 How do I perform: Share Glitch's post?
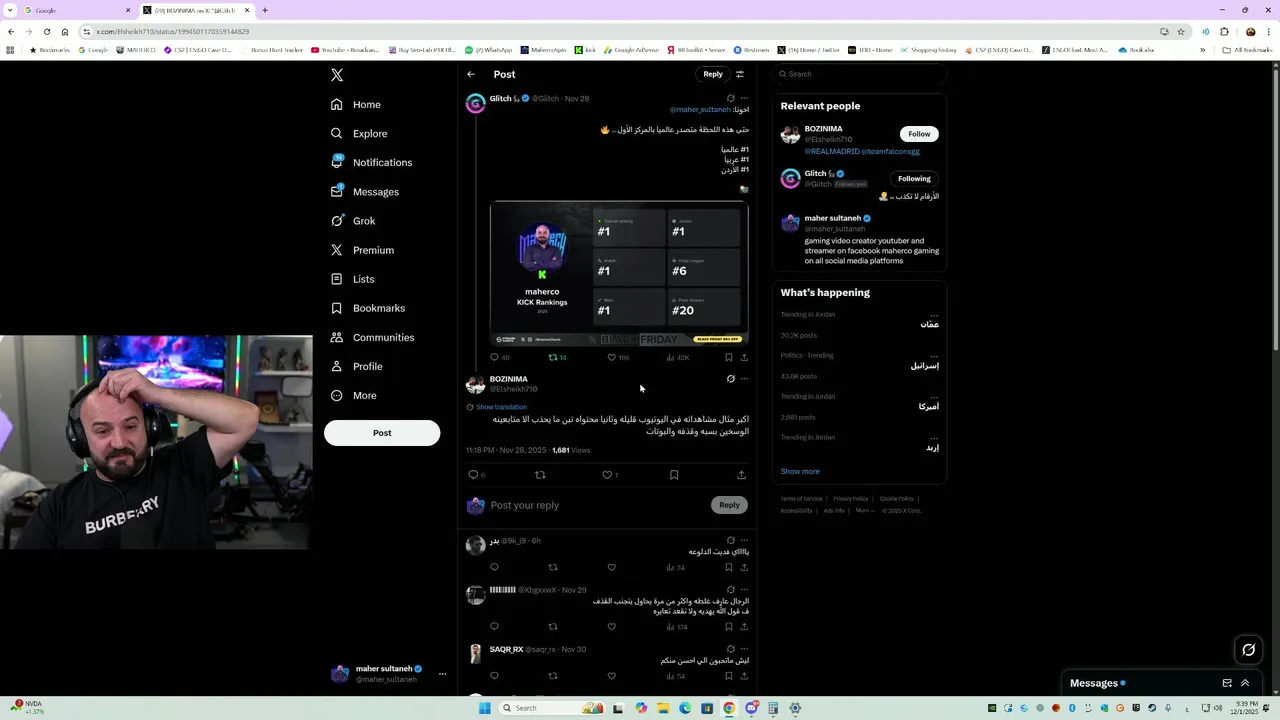[x=744, y=357]
